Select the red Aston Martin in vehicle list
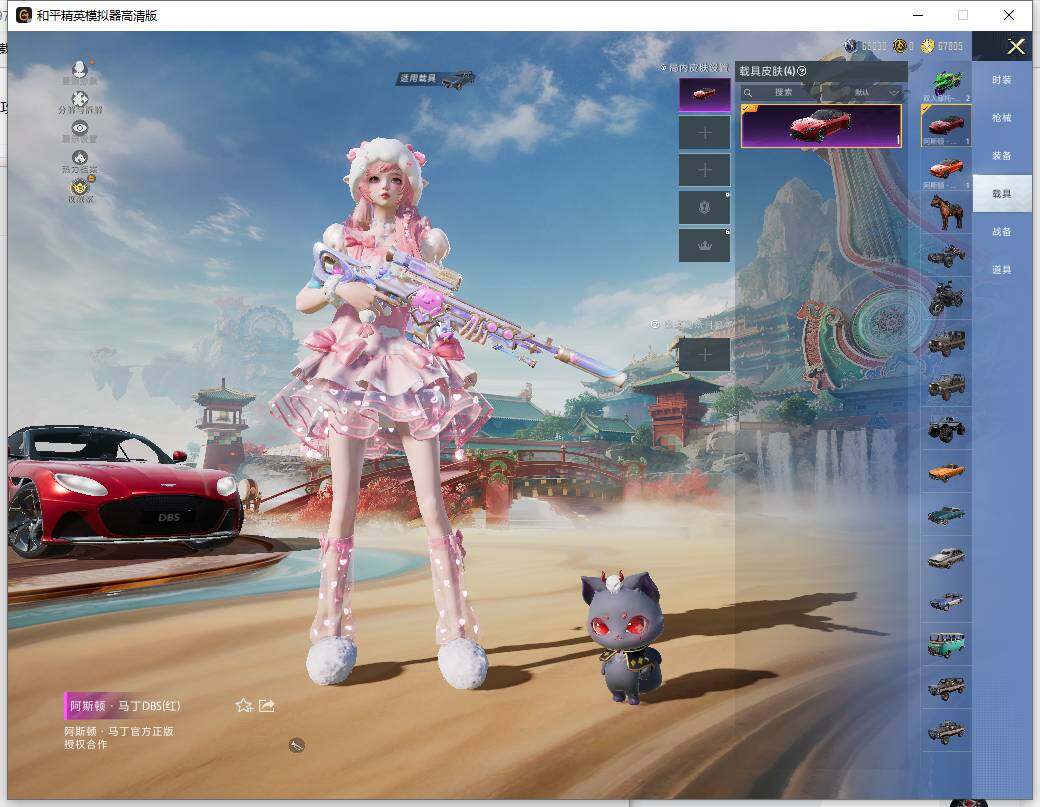The image size is (1040, 807). (946, 126)
